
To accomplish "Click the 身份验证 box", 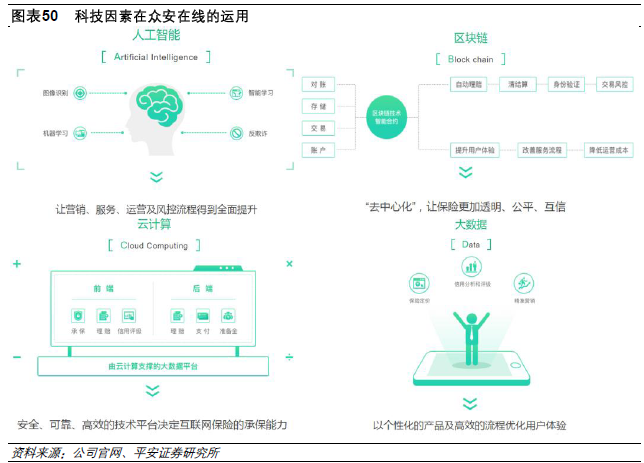I will click(x=566, y=85).
